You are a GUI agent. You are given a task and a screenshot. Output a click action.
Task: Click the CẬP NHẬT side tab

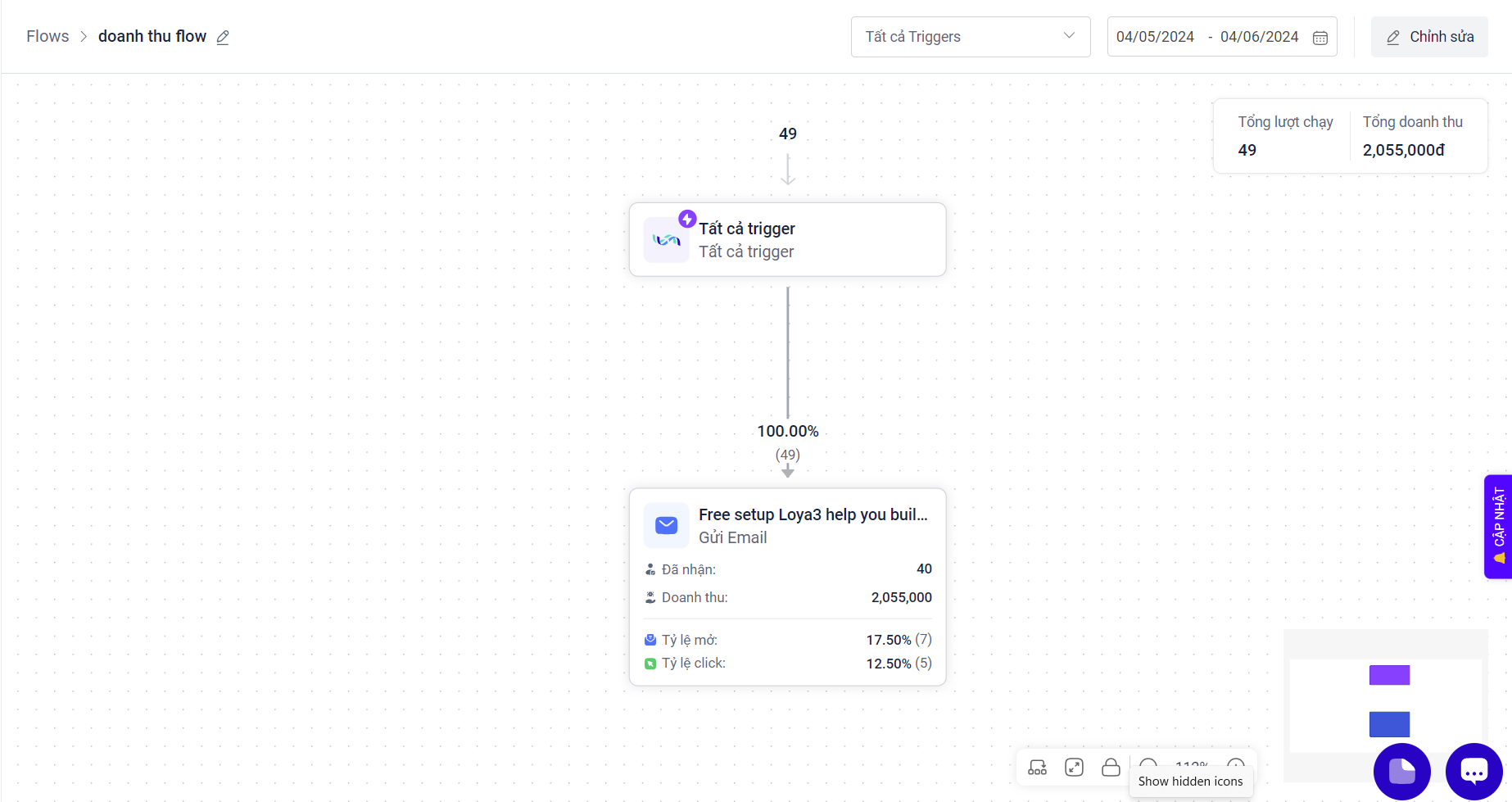pyautogui.click(x=1498, y=526)
